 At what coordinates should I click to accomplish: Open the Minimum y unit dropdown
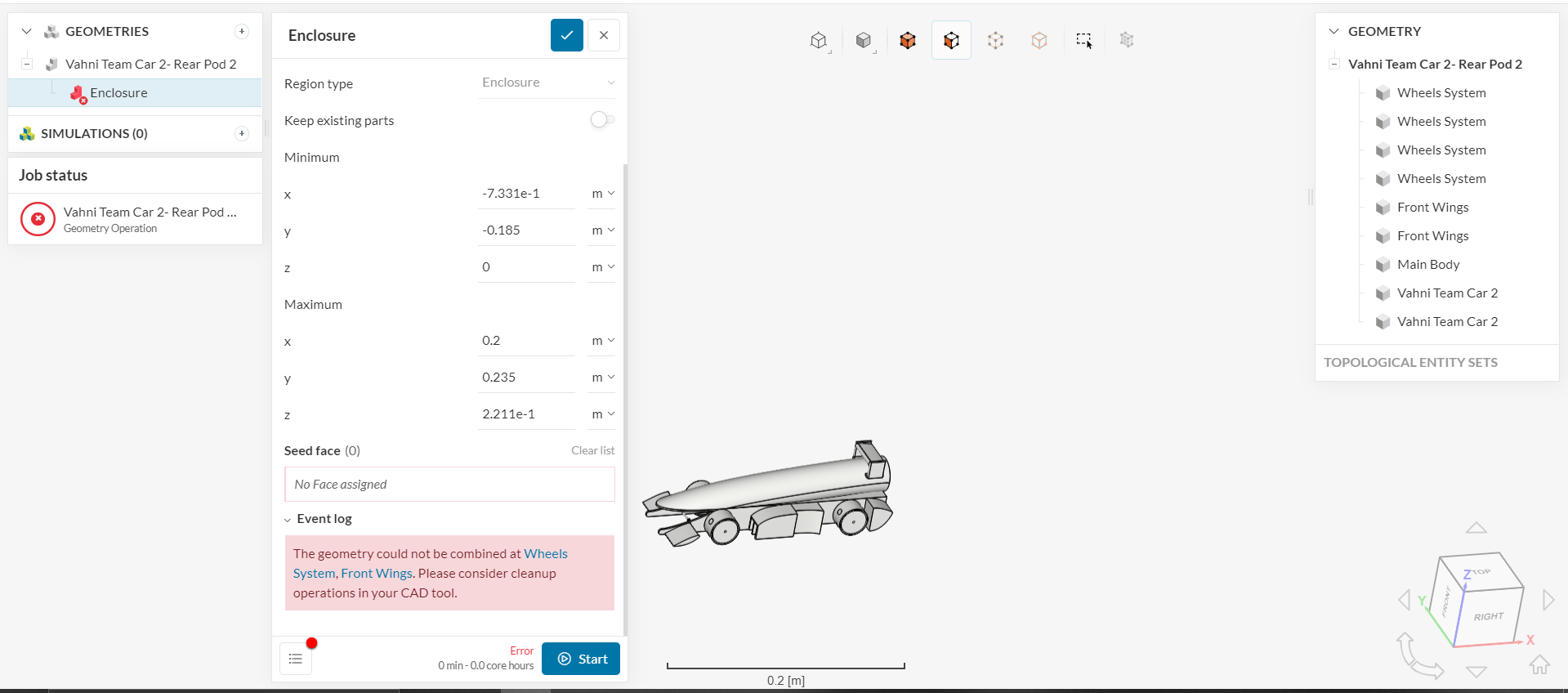point(603,230)
